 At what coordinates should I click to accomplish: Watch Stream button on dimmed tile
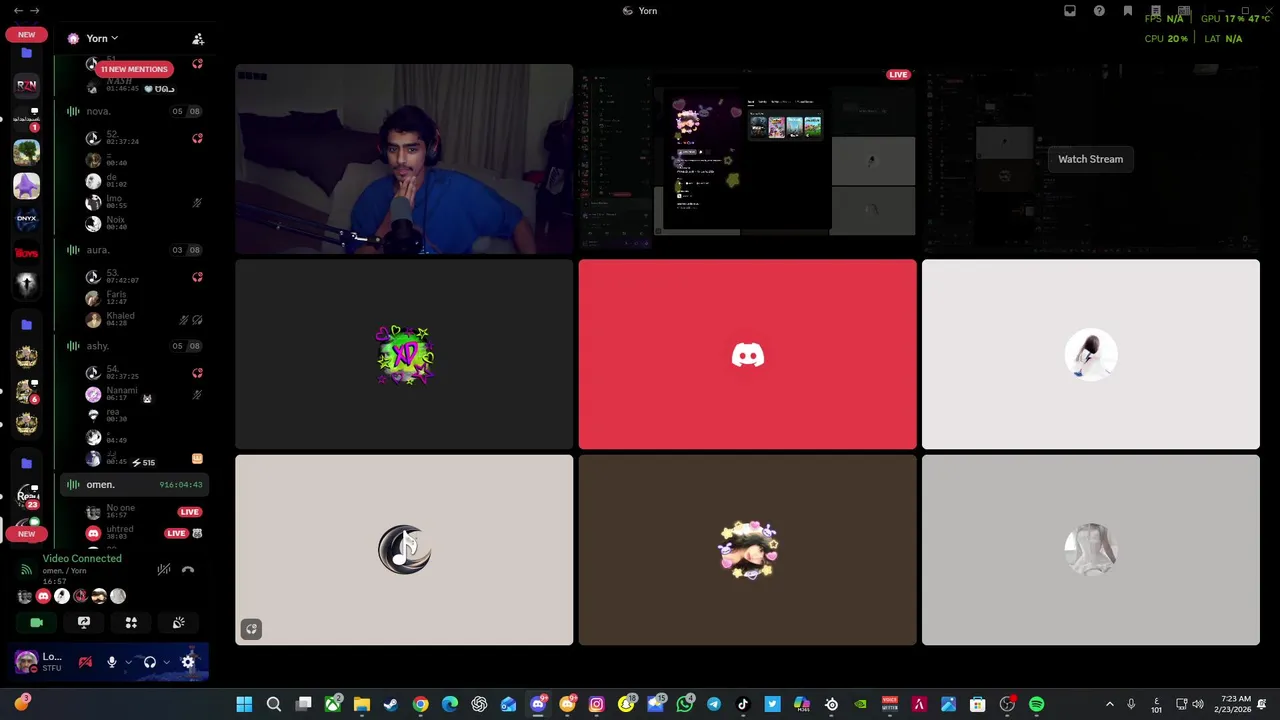coord(1090,159)
